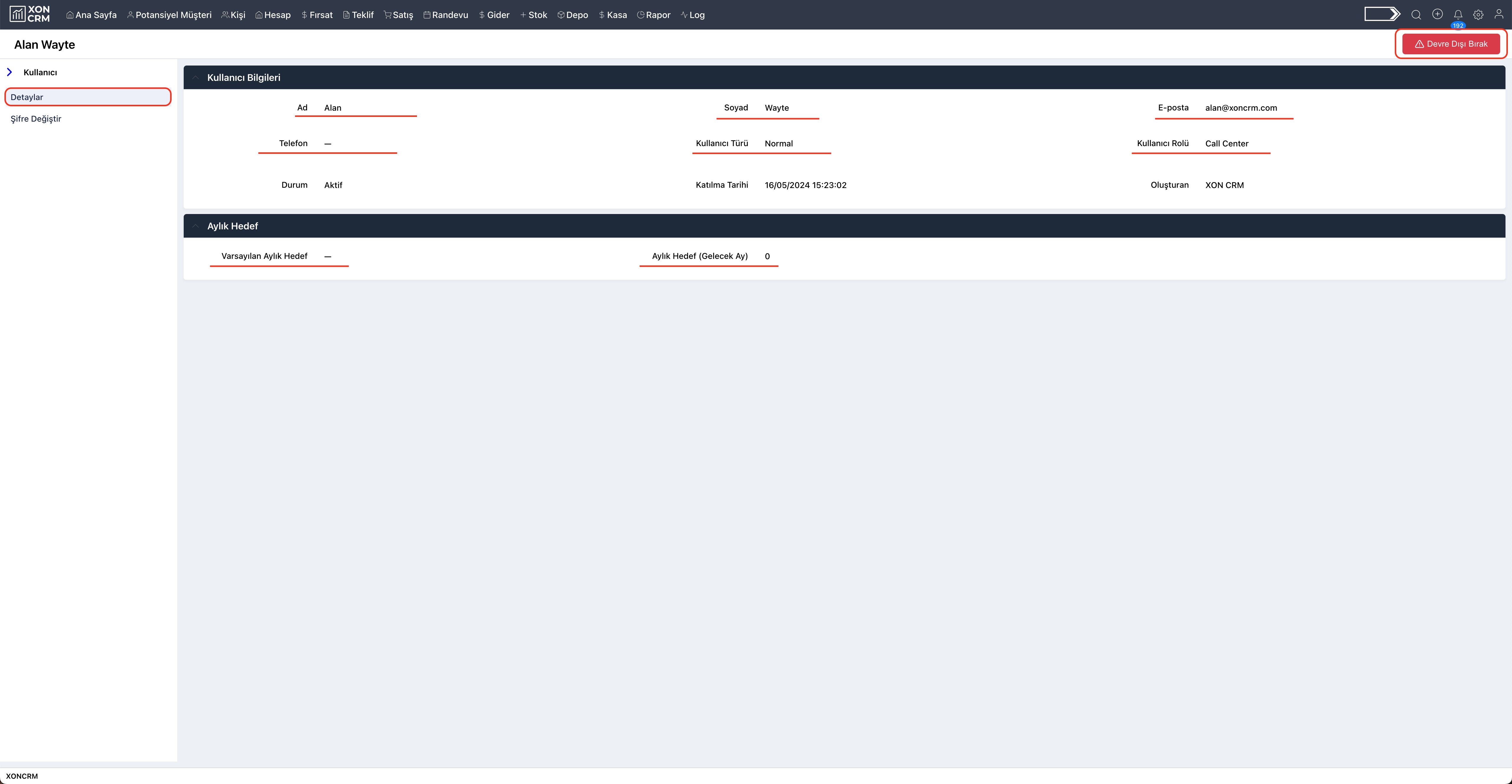The image size is (1512, 784).
Task: Go to Satış in the top bar
Action: [399, 15]
